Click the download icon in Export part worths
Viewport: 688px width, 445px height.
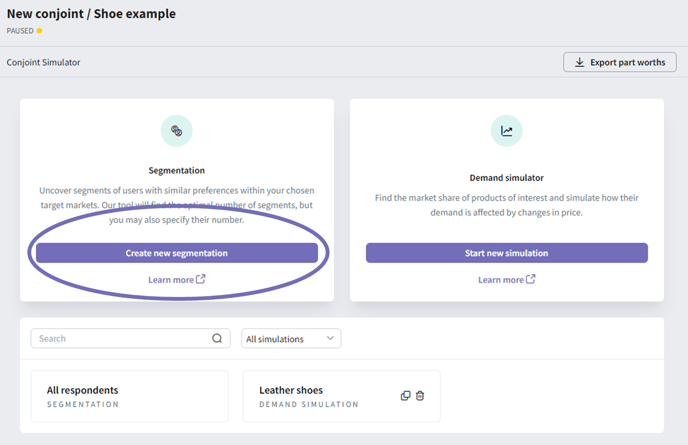[x=580, y=62]
